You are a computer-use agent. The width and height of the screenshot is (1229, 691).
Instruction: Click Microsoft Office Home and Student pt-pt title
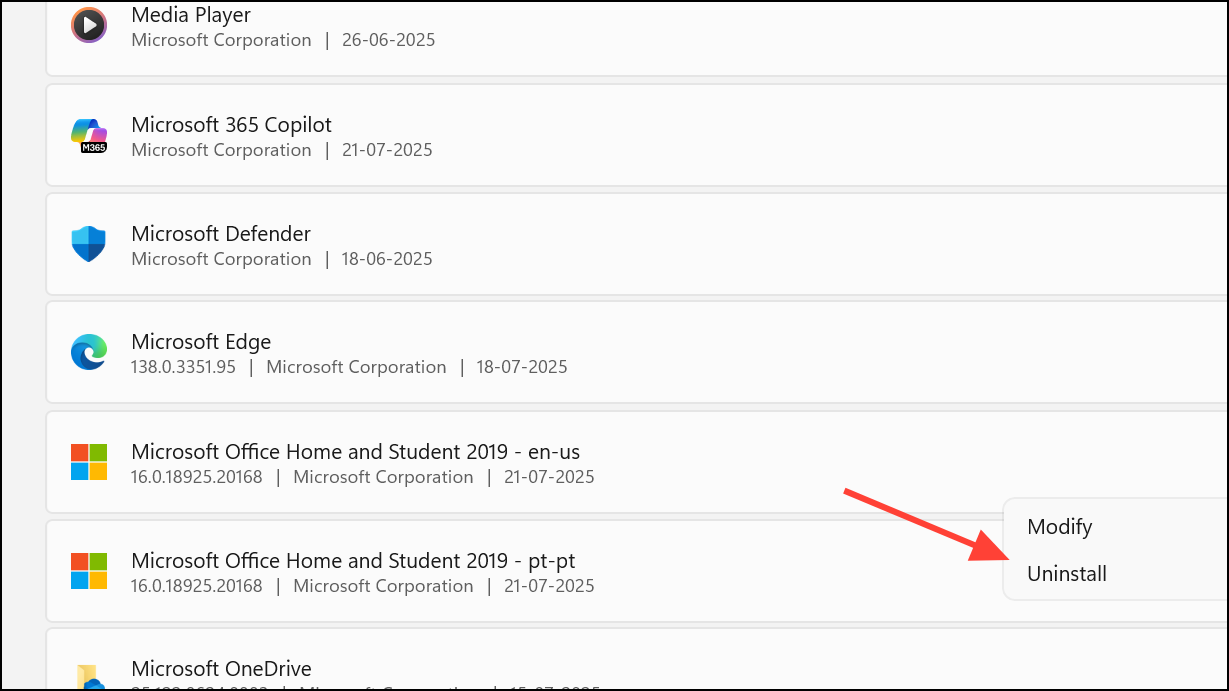pyautogui.click(x=353, y=561)
